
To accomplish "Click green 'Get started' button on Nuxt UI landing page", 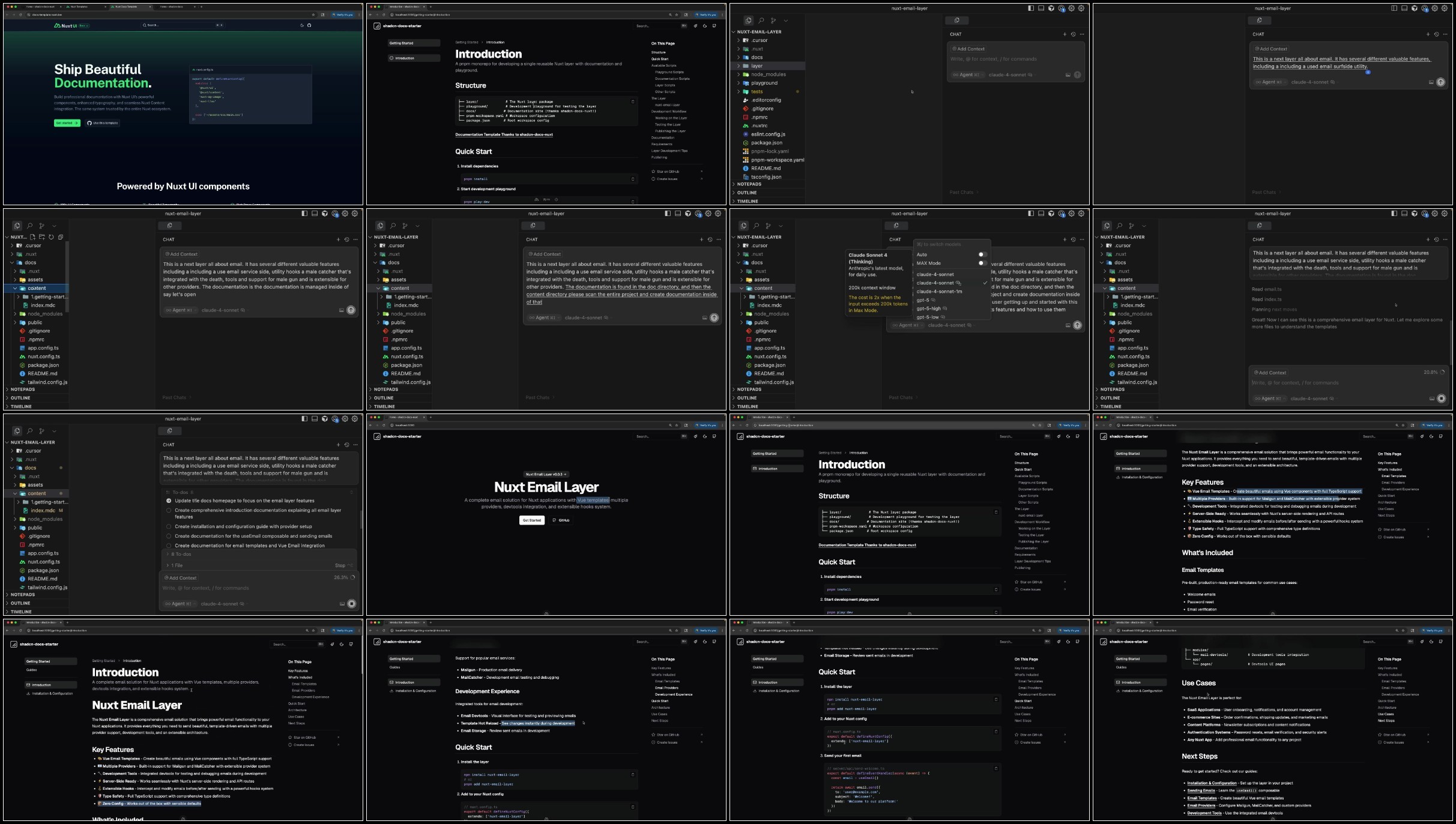I will pyautogui.click(x=67, y=123).
